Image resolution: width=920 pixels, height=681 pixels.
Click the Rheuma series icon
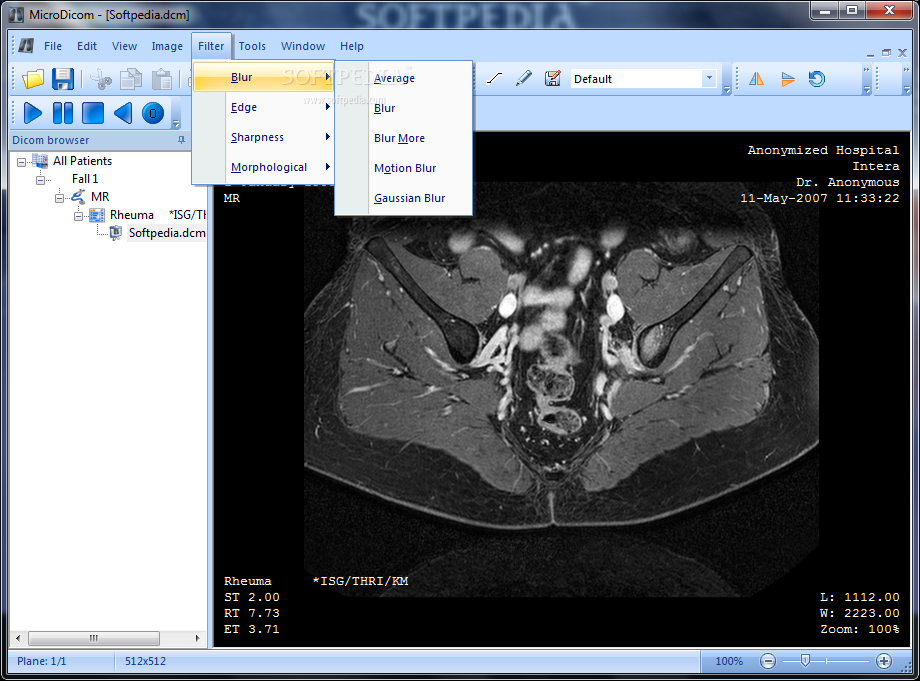click(97, 215)
